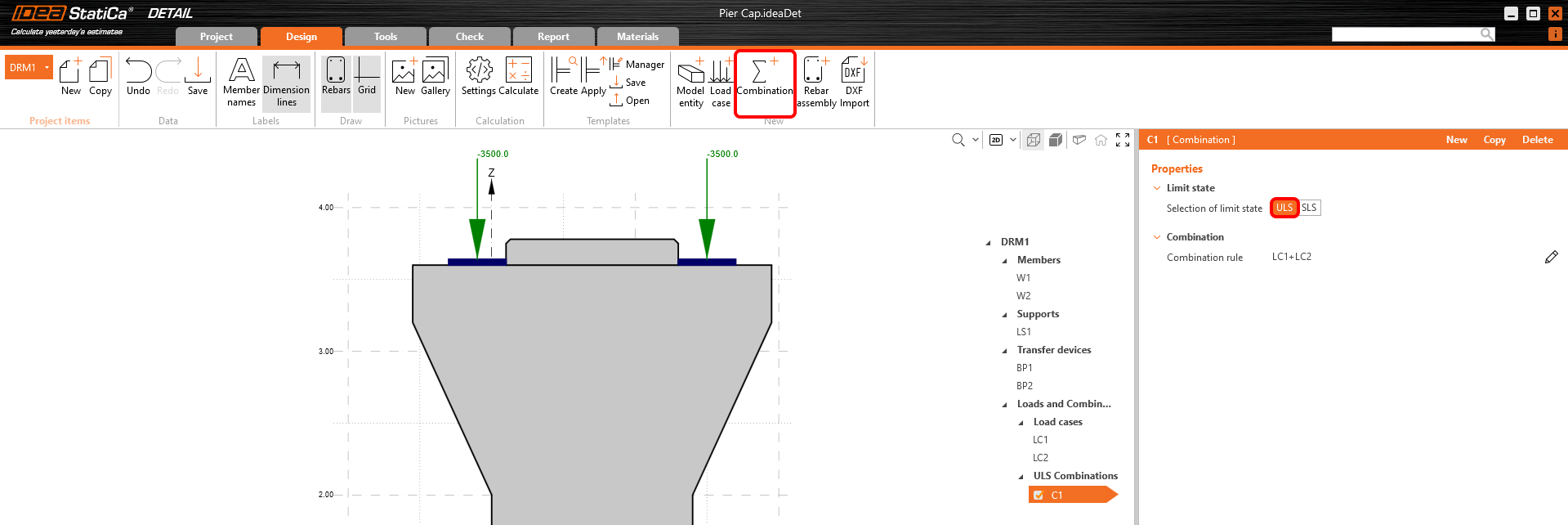The width and height of the screenshot is (1568, 525).
Task: Click in the top search field
Action: (x=1405, y=34)
